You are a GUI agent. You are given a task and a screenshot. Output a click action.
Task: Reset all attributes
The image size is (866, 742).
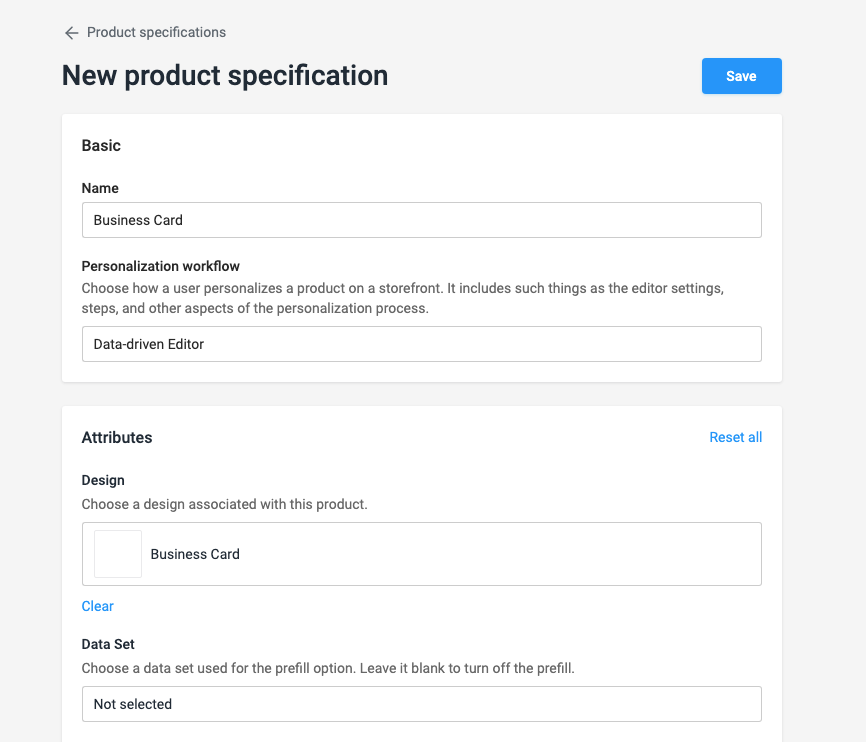tap(735, 437)
